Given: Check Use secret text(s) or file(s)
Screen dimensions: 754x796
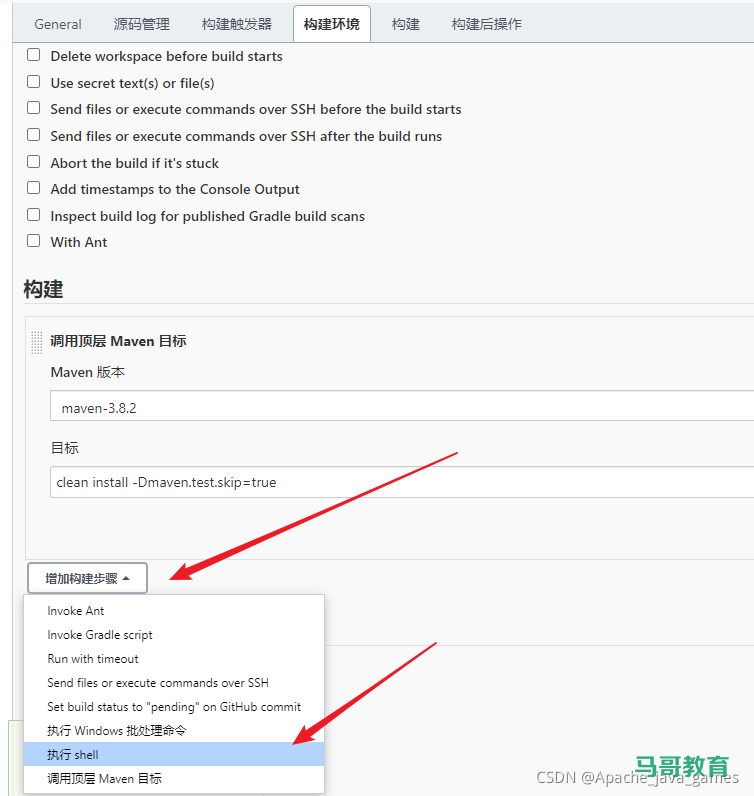Looking at the screenshot, I should click(34, 82).
